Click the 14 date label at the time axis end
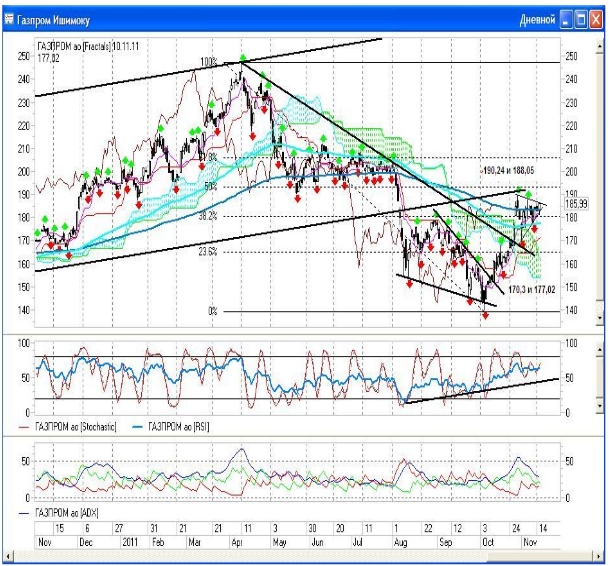The height and width of the screenshot is (566, 609). (x=543, y=528)
